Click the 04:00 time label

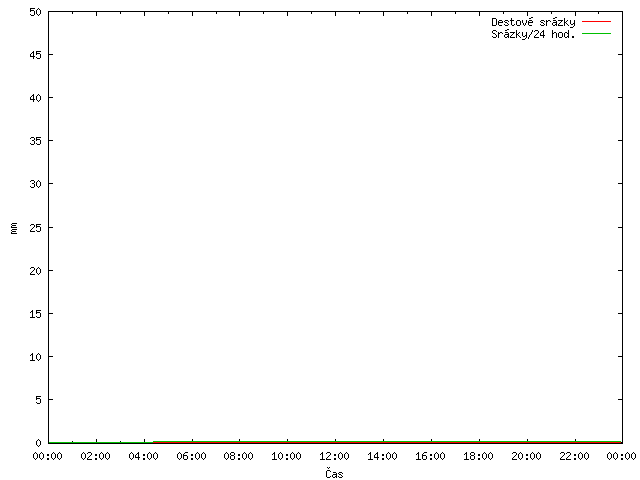click(143, 456)
